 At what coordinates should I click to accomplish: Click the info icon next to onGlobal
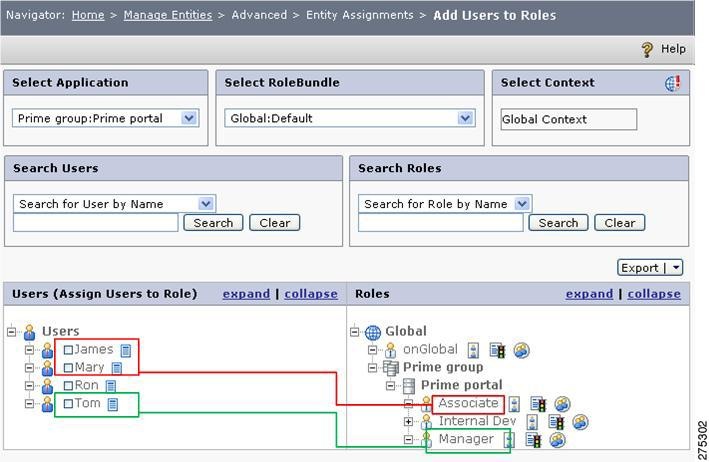[473, 350]
